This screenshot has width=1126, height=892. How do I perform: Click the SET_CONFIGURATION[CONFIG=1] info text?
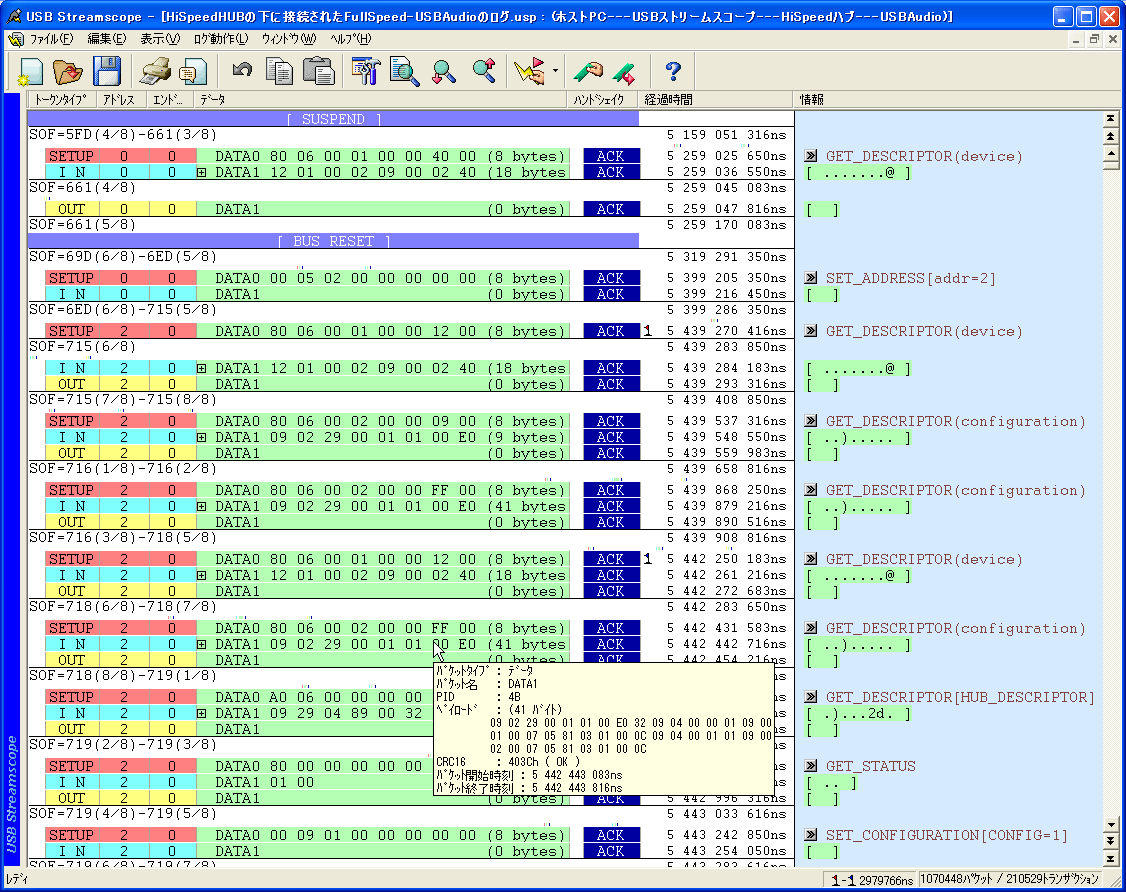click(x=946, y=835)
